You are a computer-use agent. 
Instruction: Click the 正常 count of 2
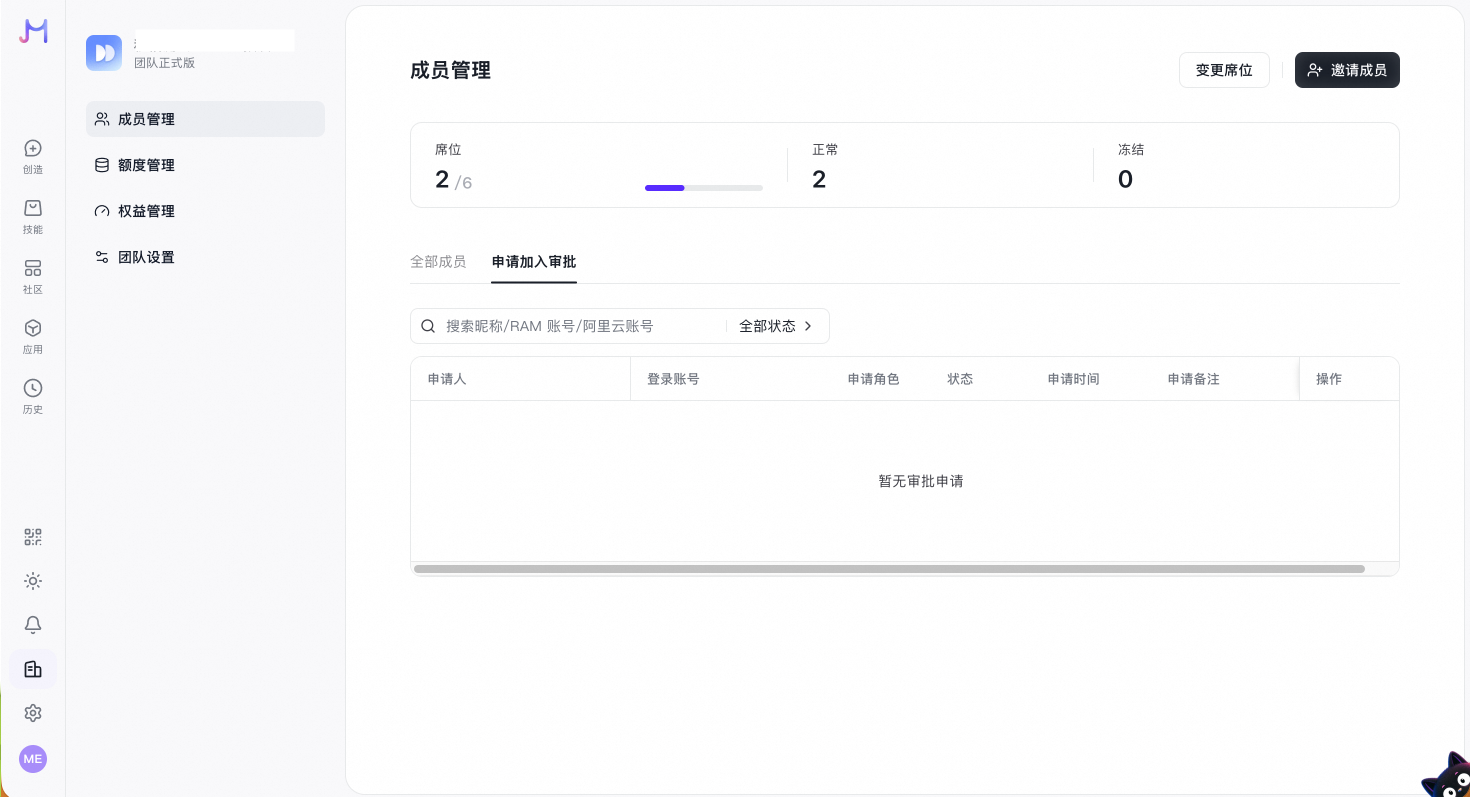(x=819, y=180)
